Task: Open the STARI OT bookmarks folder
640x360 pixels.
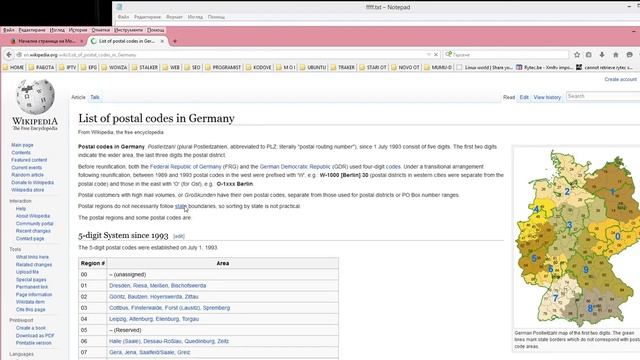Action: coord(373,67)
